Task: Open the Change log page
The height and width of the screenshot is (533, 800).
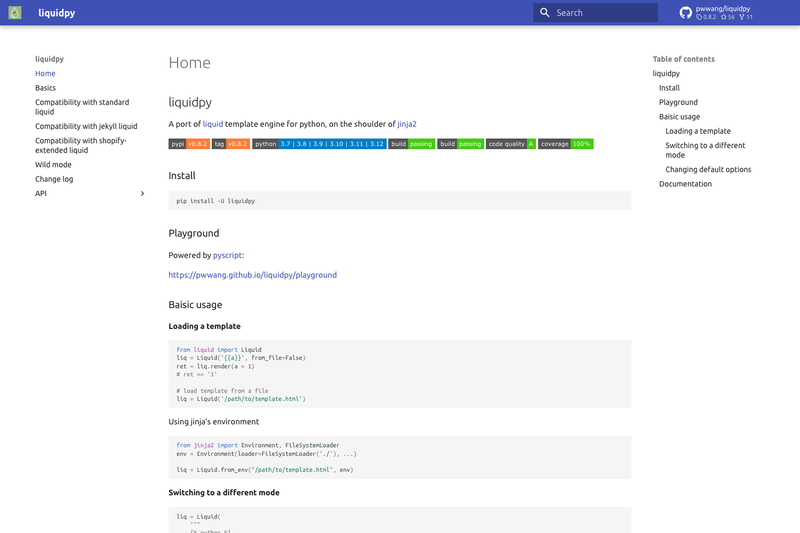Action: click(x=54, y=179)
